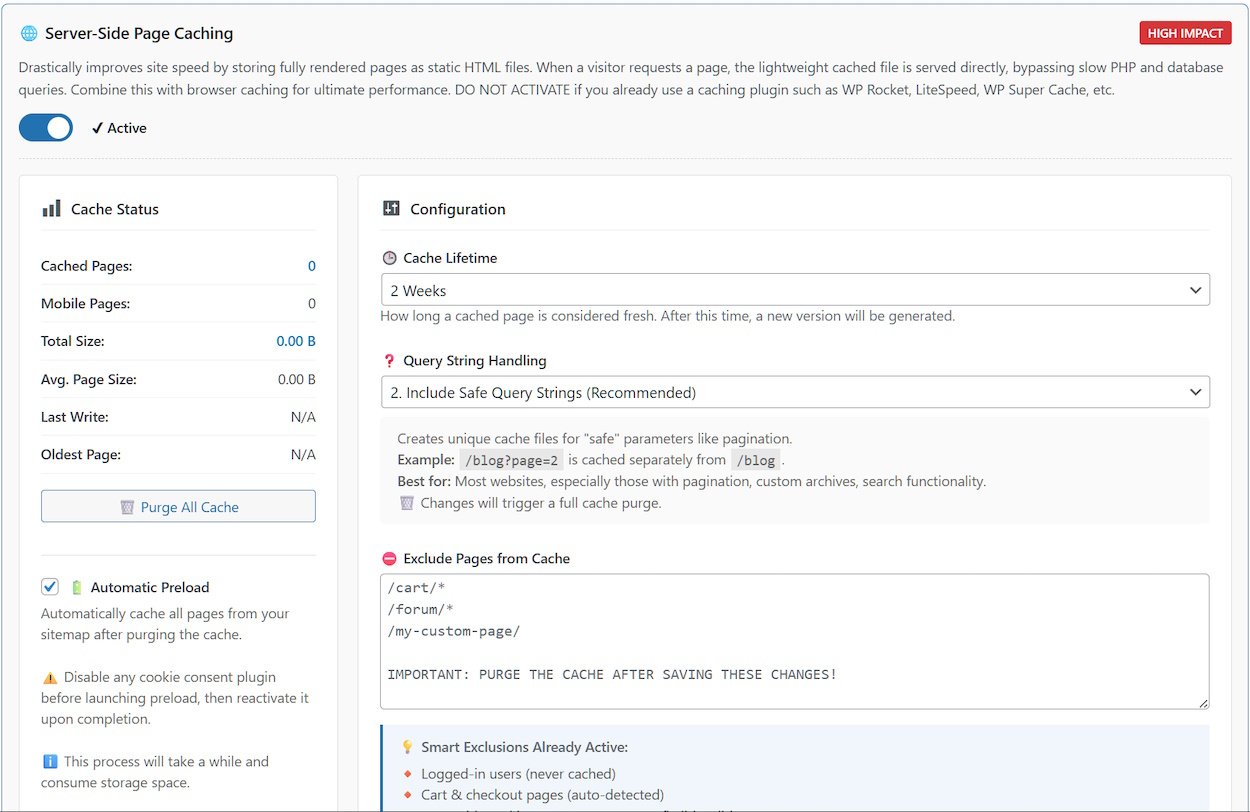Click the trash icon in Purge button
The width and height of the screenshot is (1250, 812).
(127, 507)
